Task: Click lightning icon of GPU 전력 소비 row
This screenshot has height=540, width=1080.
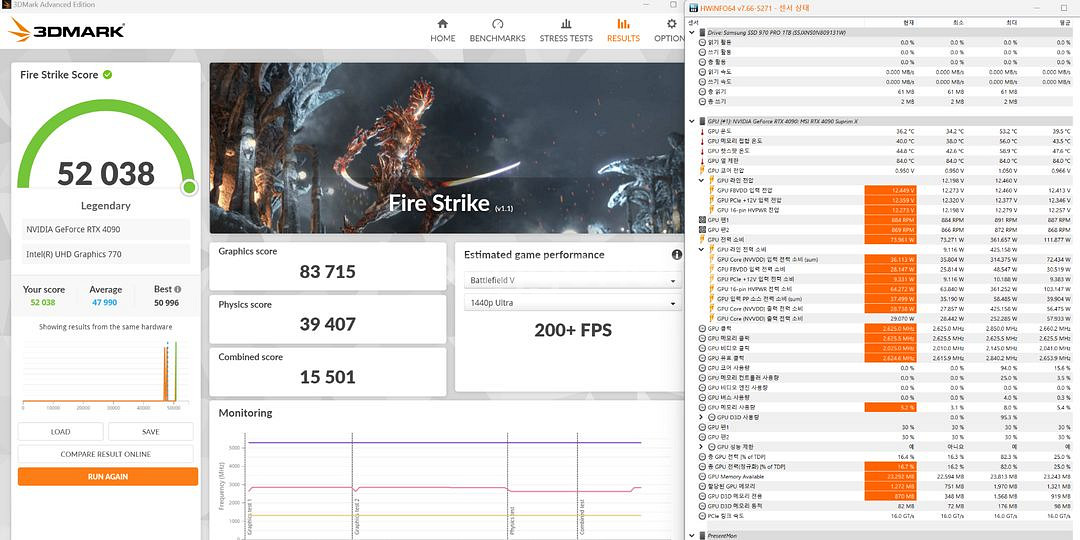Action: coord(702,240)
